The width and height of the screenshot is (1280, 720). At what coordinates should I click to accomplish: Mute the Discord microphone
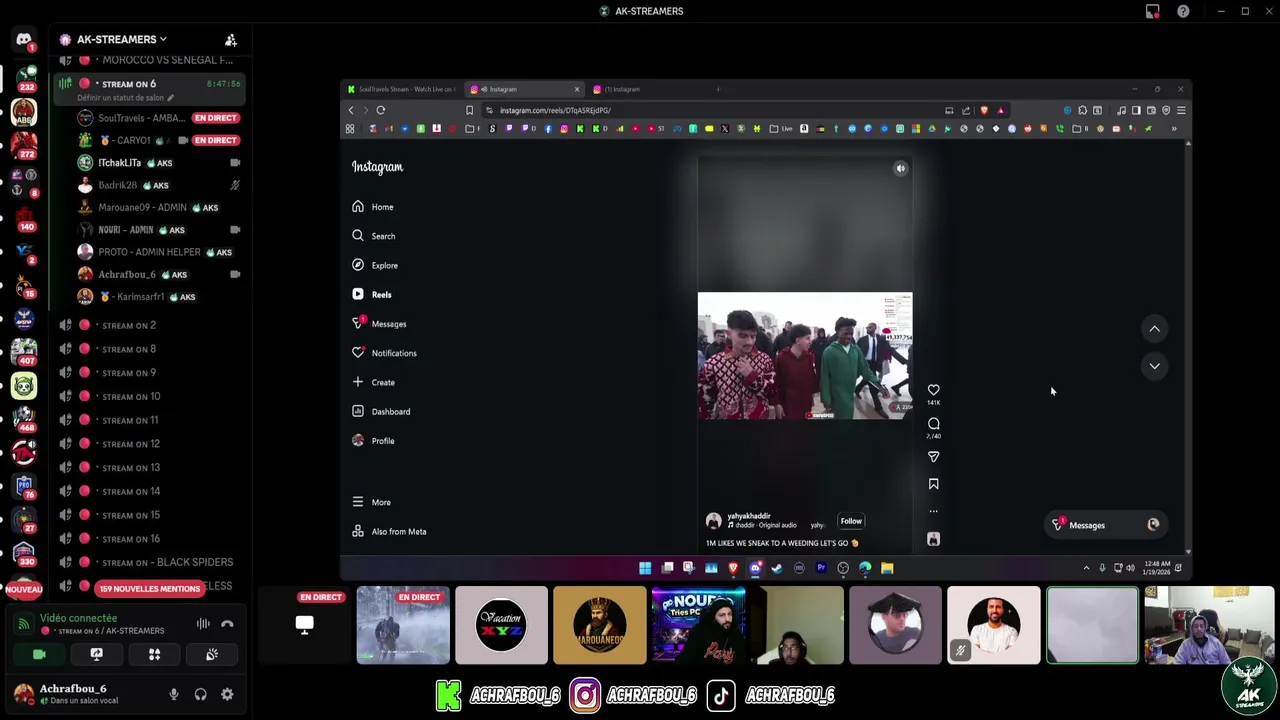coord(174,694)
